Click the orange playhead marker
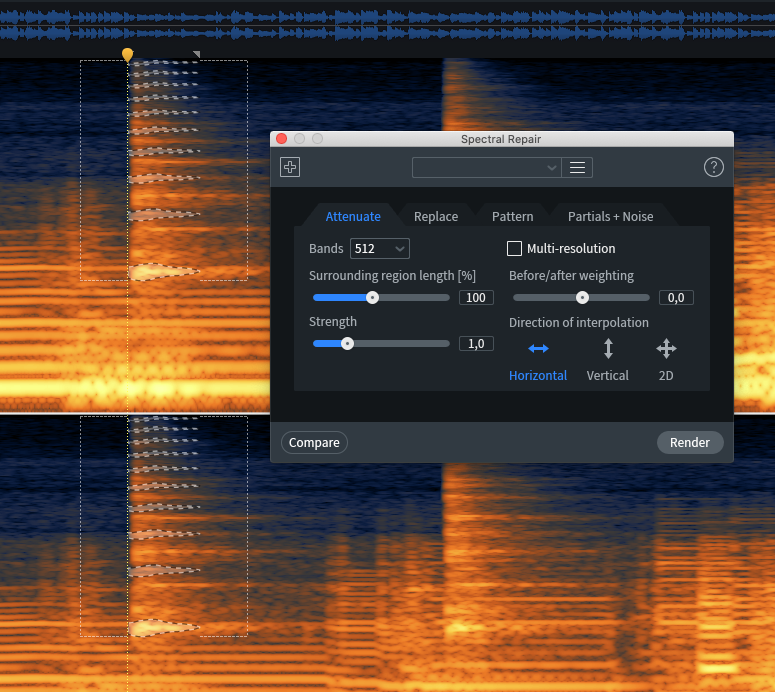The height and width of the screenshot is (692, 775). [x=128, y=54]
